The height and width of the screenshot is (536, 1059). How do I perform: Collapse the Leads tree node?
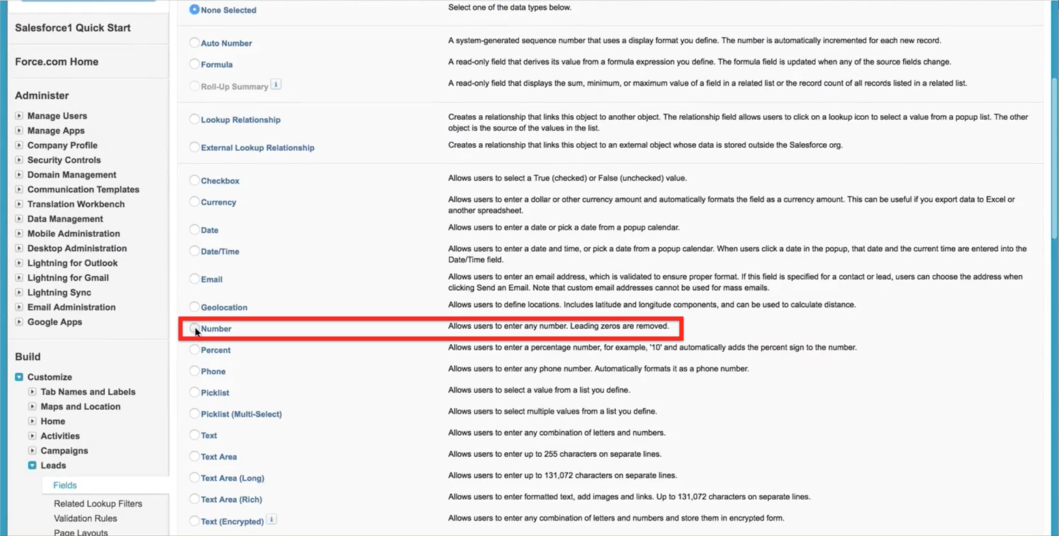click(x=32, y=465)
